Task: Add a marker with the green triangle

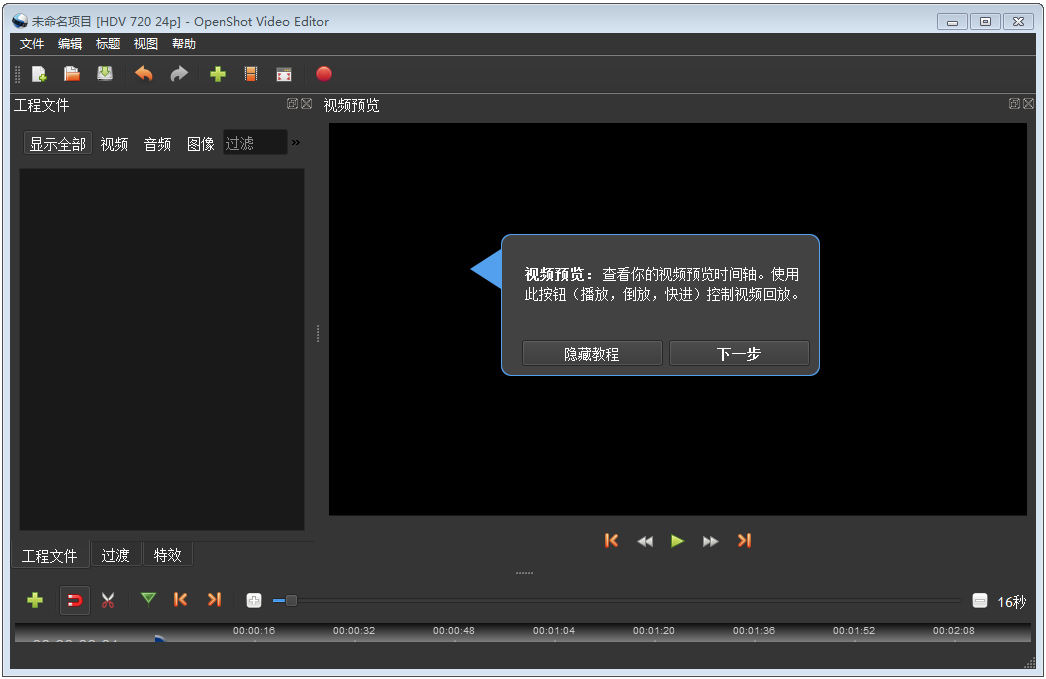Action: (x=149, y=599)
